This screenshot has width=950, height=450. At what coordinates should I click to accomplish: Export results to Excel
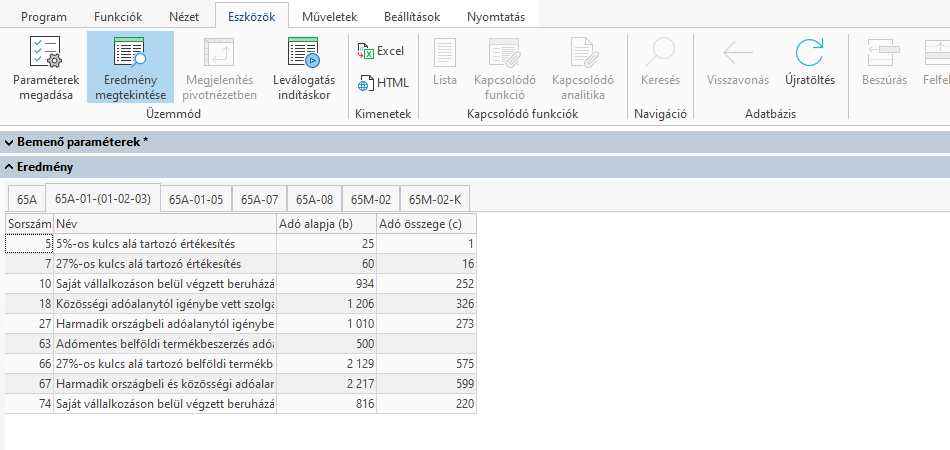point(380,51)
